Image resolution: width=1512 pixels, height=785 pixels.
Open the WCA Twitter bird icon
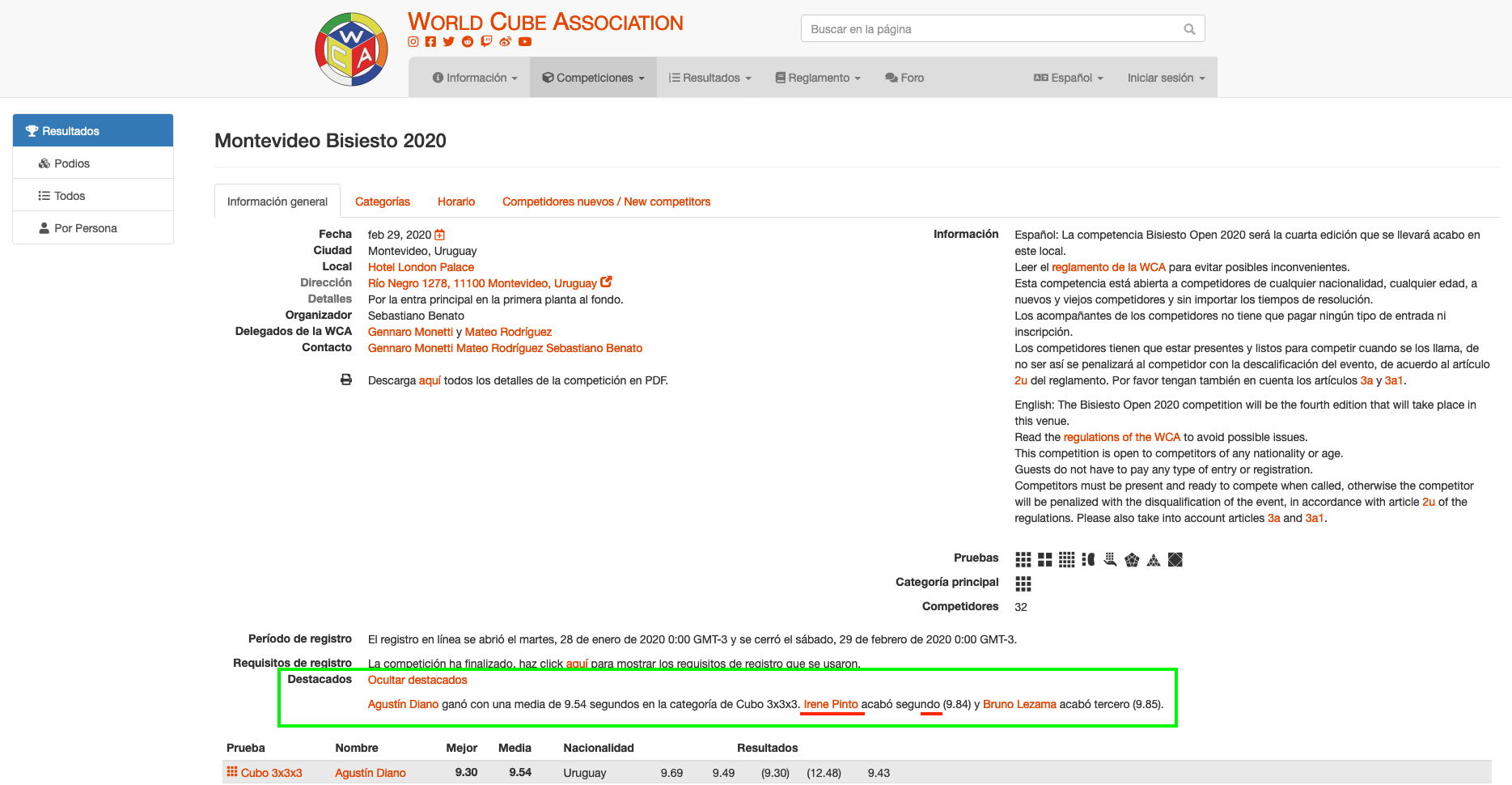click(449, 42)
